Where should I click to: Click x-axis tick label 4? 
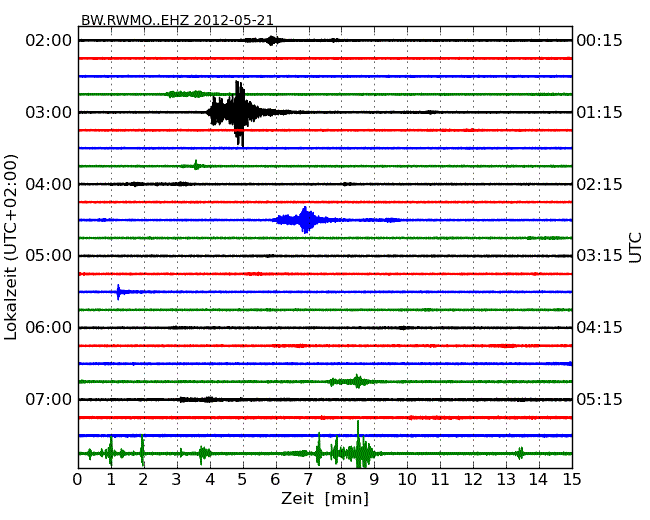[210, 479]
